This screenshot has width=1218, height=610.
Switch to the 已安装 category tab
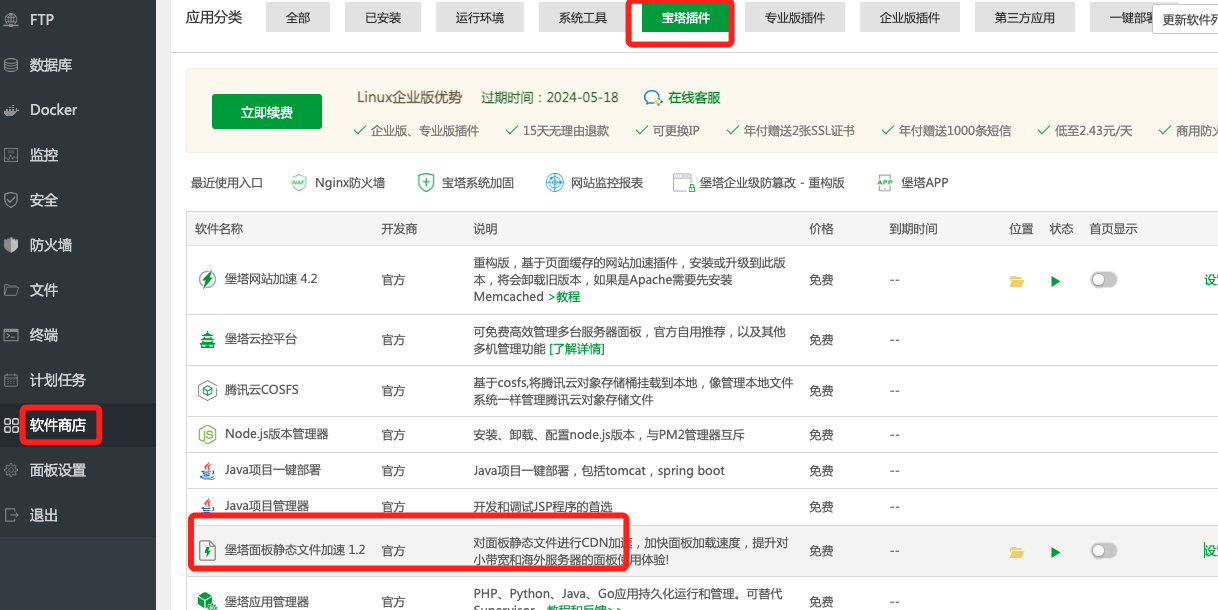coord(383,17)
